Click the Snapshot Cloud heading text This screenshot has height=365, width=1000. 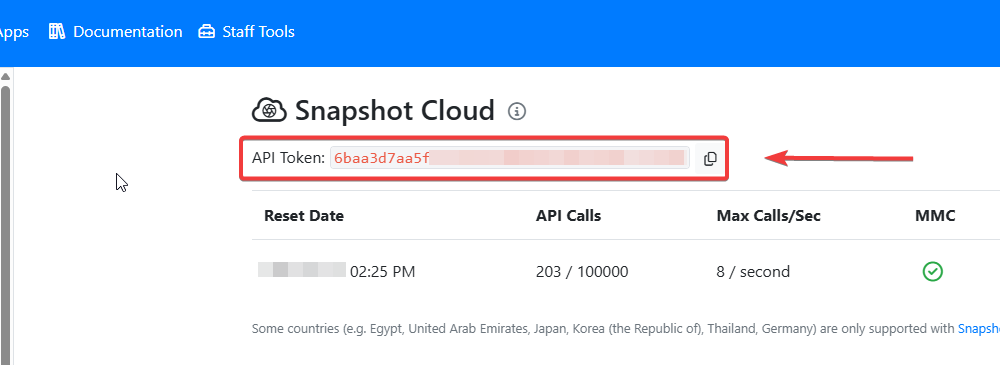(394, 110)
